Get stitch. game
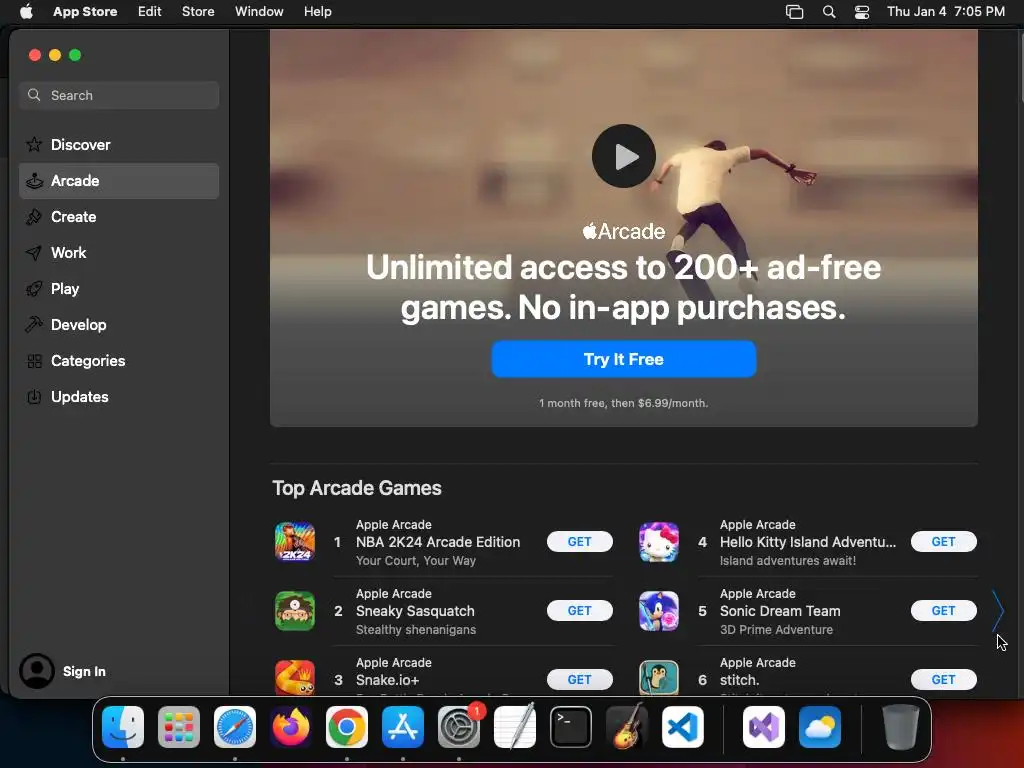The image size is (1024, 768). coord(944,679)
